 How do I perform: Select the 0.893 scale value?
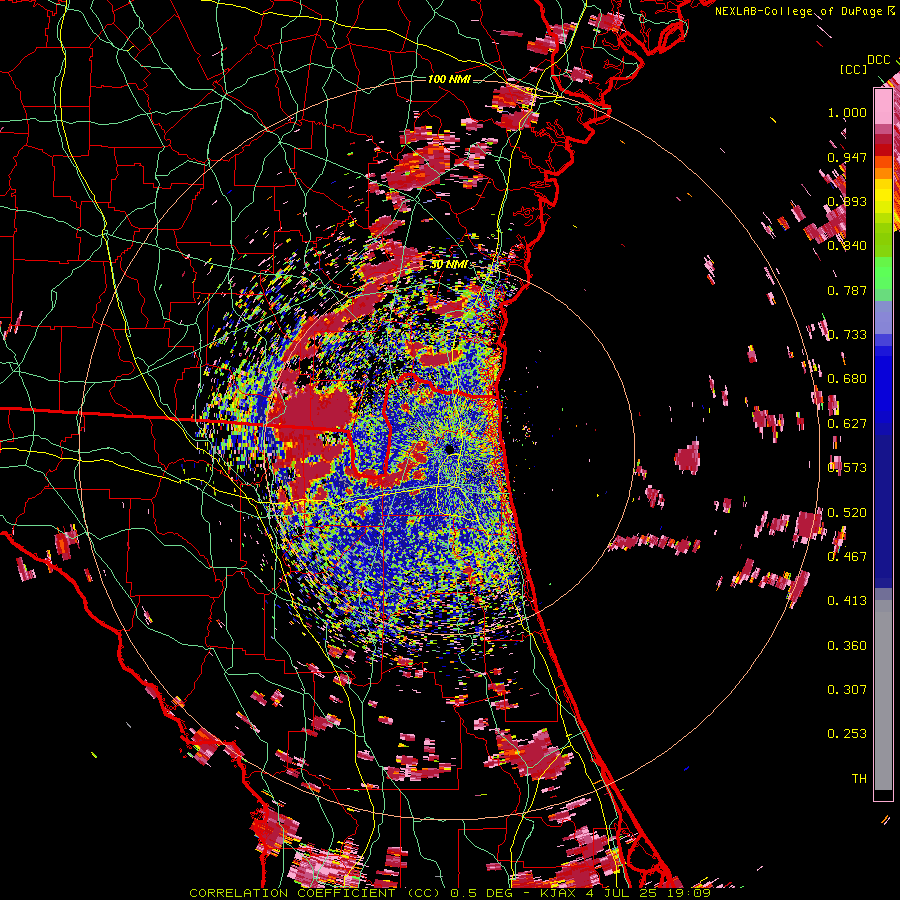click(847, 201)
